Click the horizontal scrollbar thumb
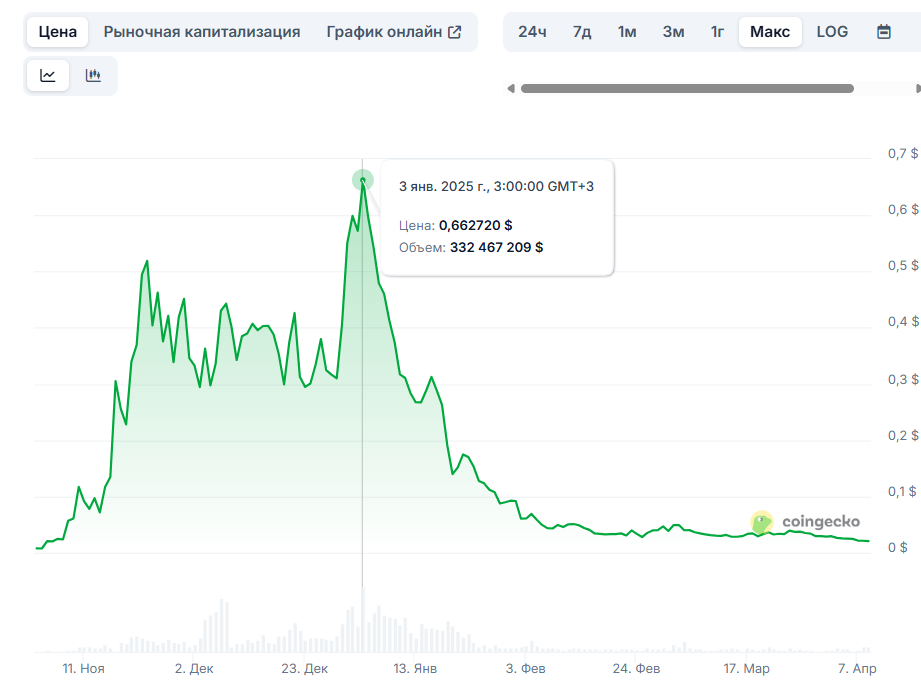 coord(687,89)
